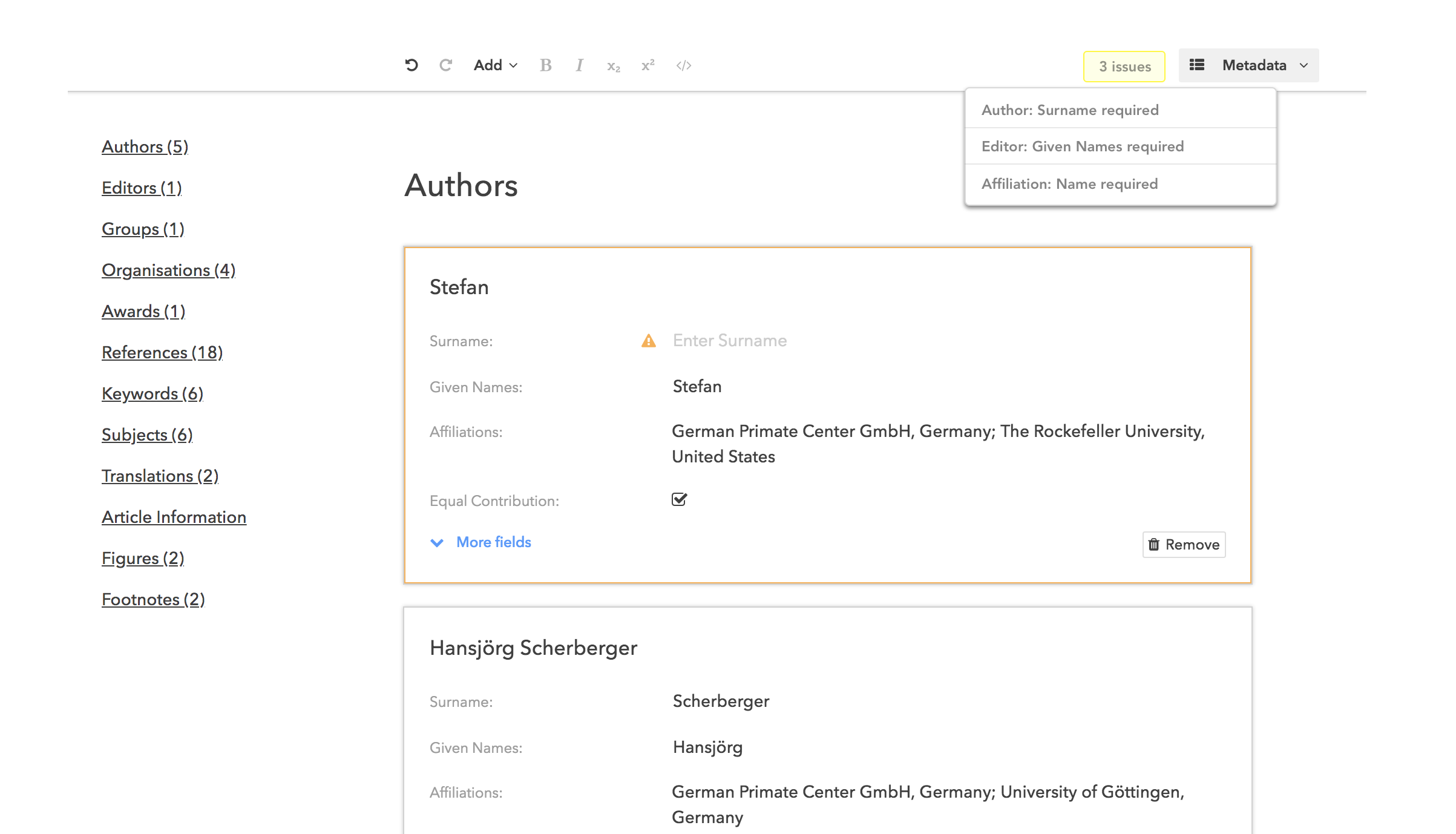Go to Groups (1) section
This screenshot has height=834, width=1456.
pyautogui.click(x=143, y=229)
